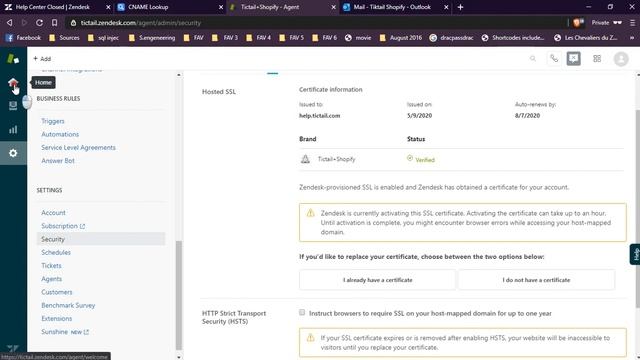This screenshot has height=360, width=640.
Task: Open the Views icon in Zendesk sidebar
Action: click(13, 106)
